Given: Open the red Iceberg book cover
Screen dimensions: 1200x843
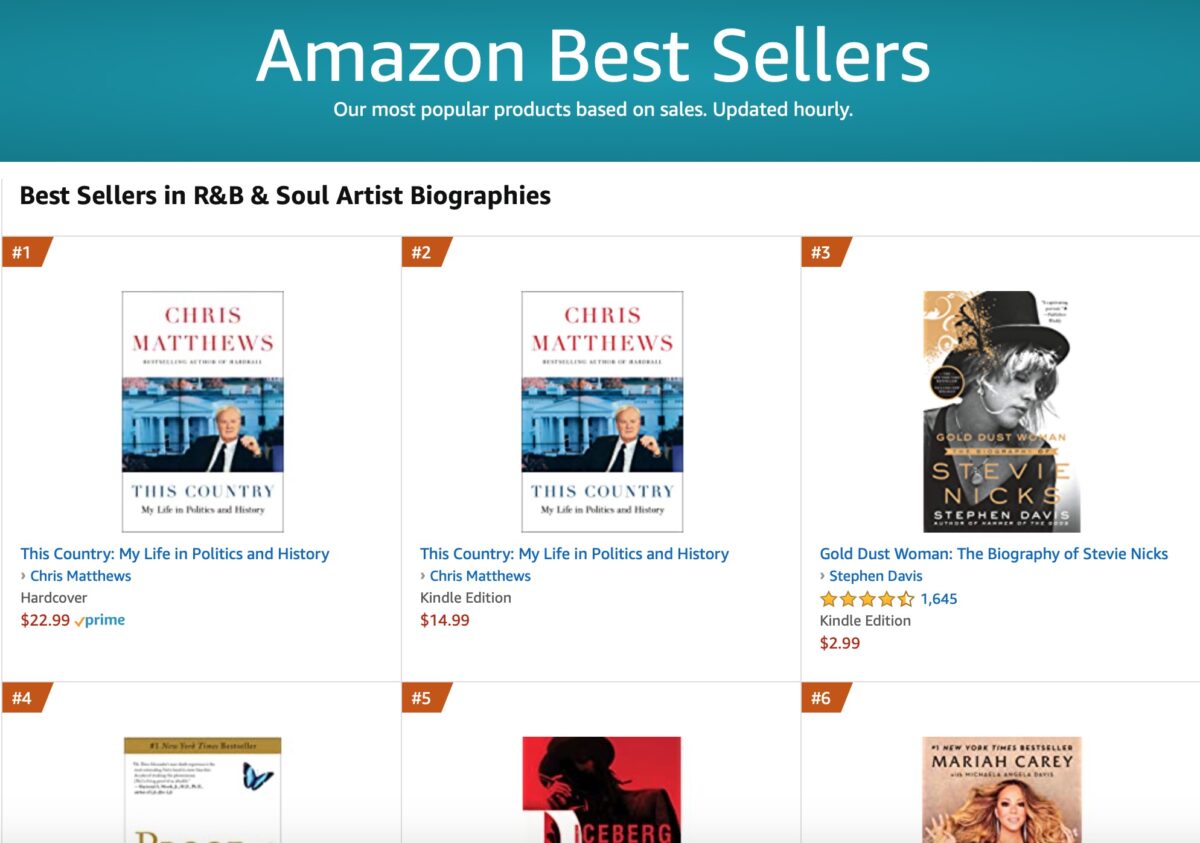Looking at the screenshot, I should tap(602, 790).
